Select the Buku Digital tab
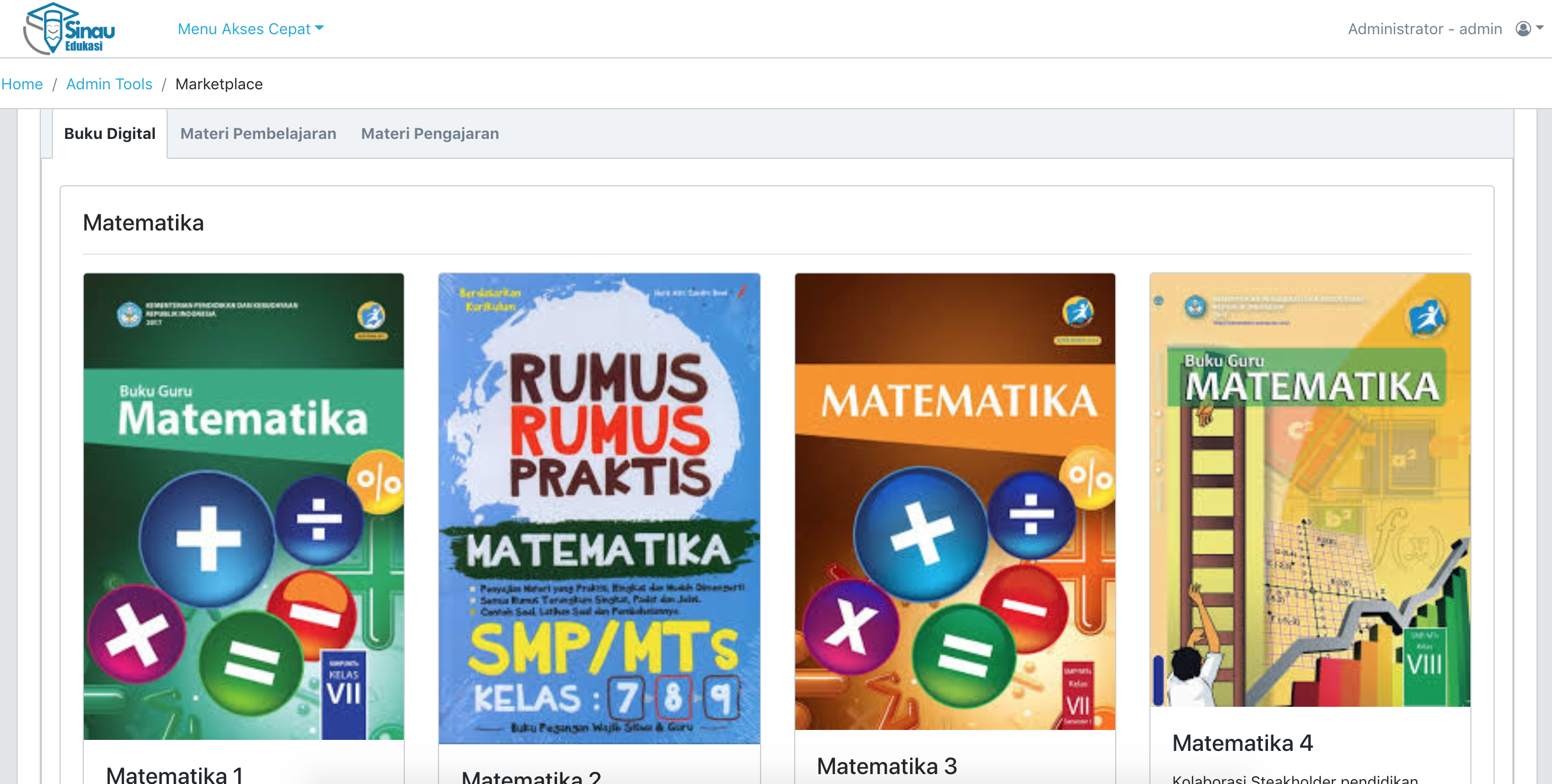Image resolution: width=1552 pixels, height=784 pixels. [110, 133]
